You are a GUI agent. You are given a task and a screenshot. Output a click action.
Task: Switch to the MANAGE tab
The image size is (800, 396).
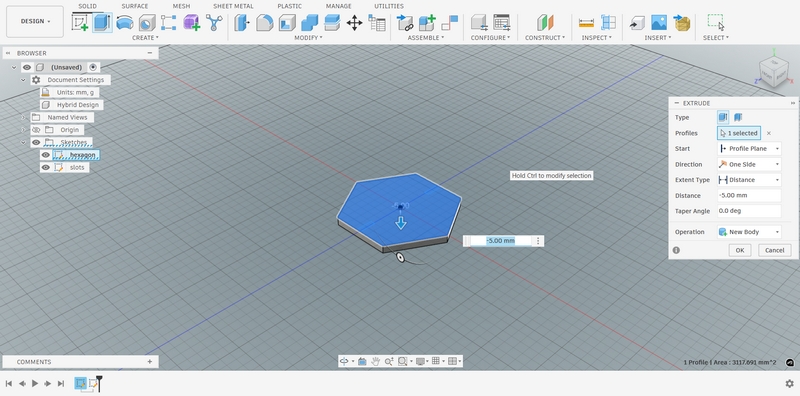[x=338, y=6]
